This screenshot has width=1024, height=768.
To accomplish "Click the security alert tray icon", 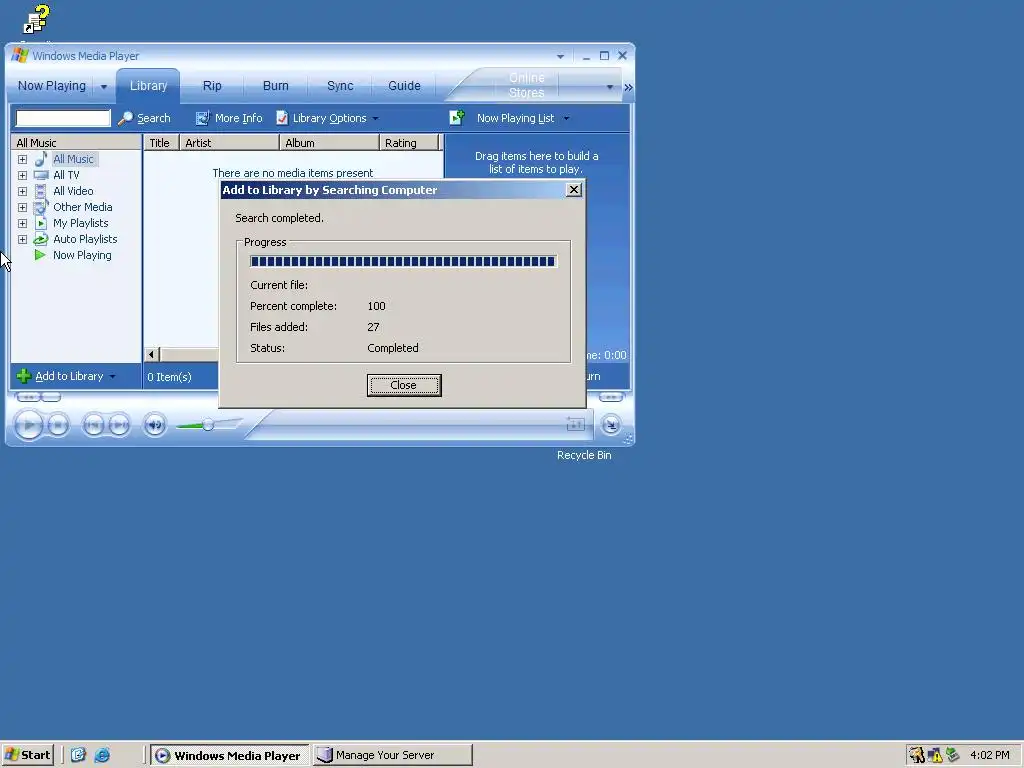I will pyautogui.click(x=935, y=756).
